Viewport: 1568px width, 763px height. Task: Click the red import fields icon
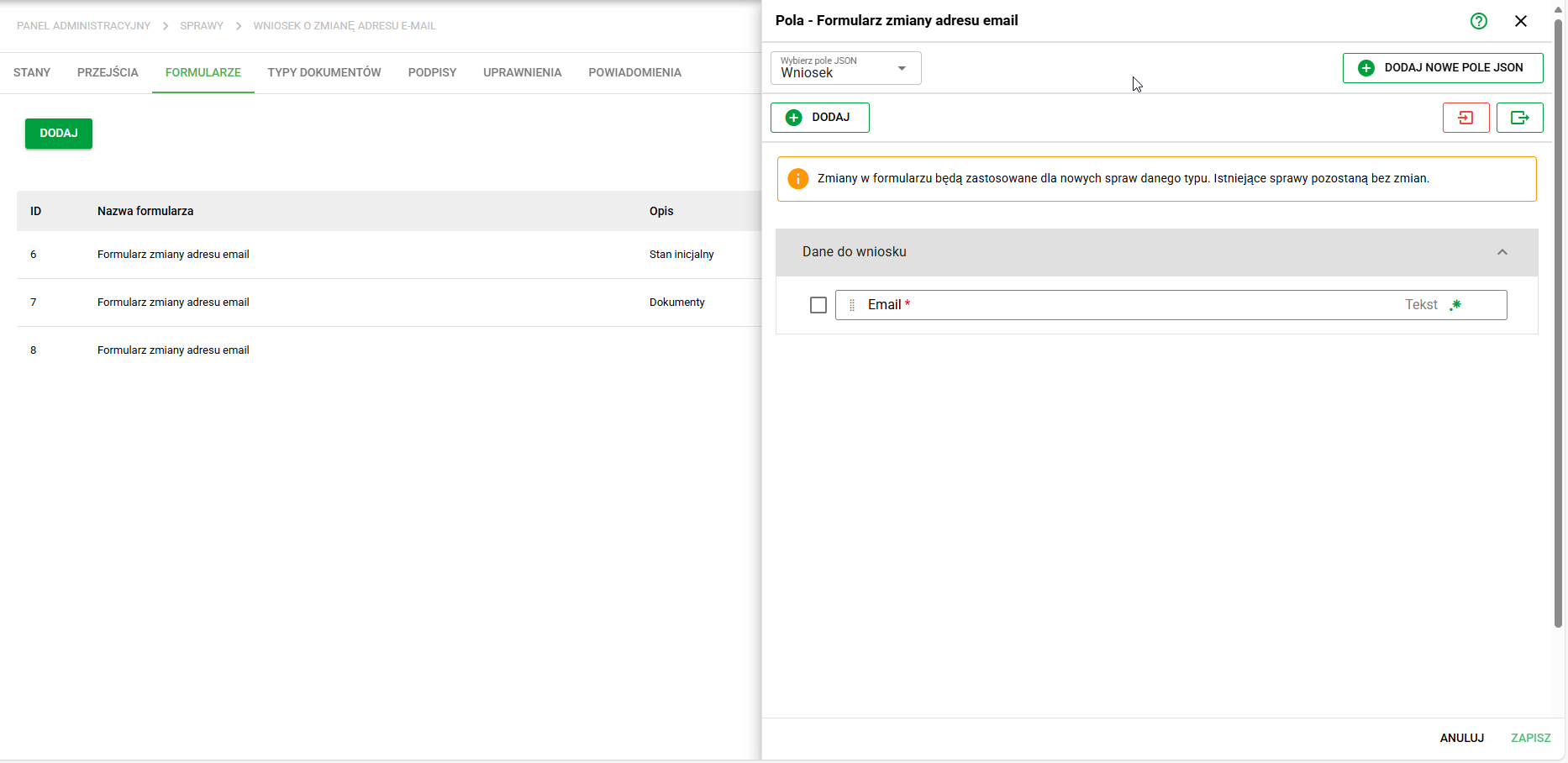coord(1466,118)
